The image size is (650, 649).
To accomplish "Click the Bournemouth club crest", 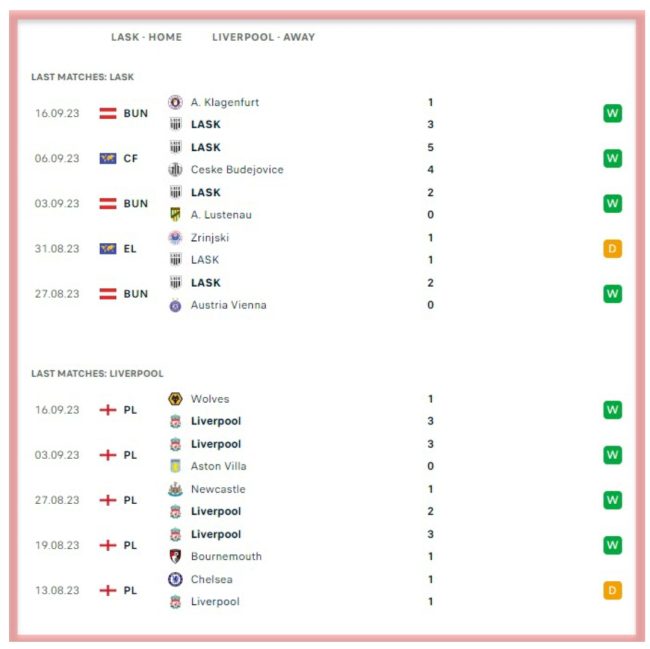I will tap(175, 556).
